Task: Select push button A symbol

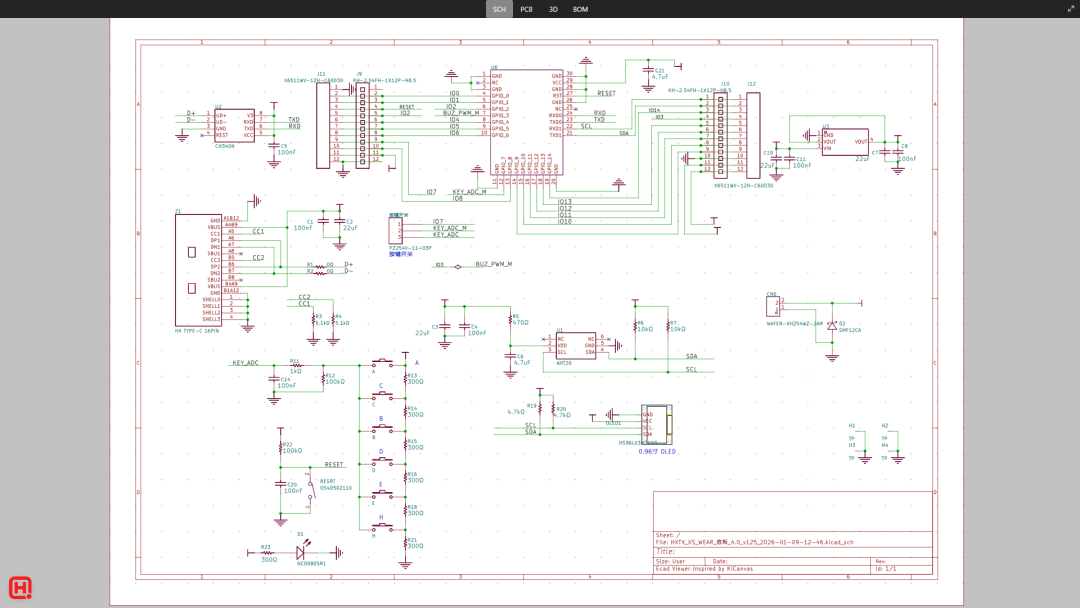Action: click(x=382, y=362)
